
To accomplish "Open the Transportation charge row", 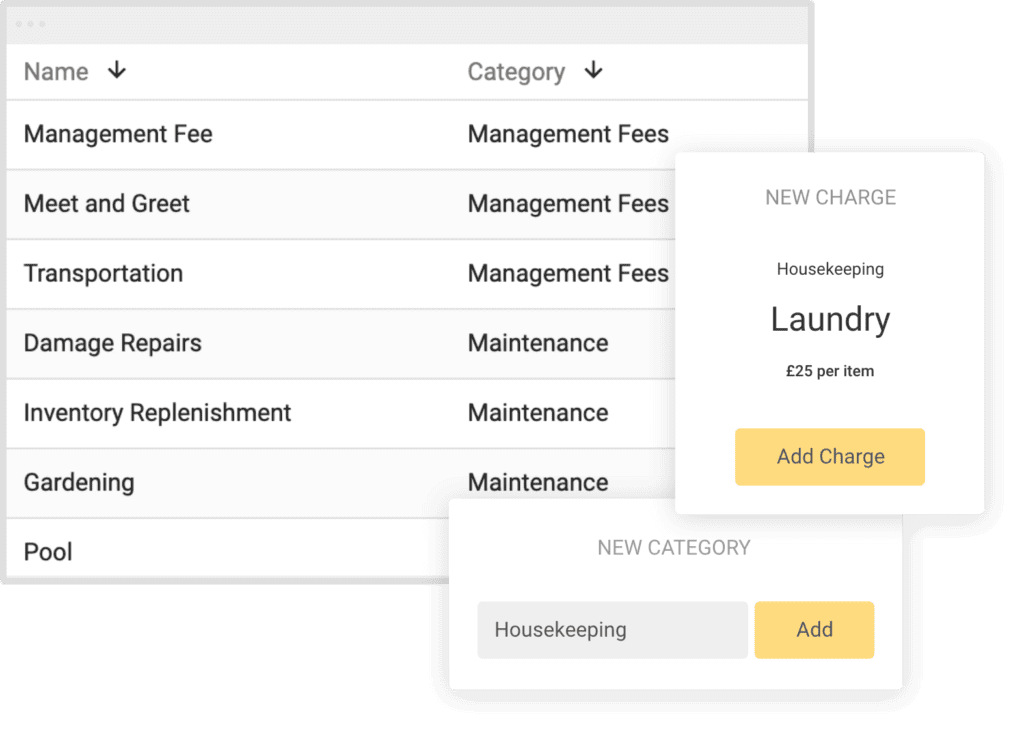I will coord(103,274).
